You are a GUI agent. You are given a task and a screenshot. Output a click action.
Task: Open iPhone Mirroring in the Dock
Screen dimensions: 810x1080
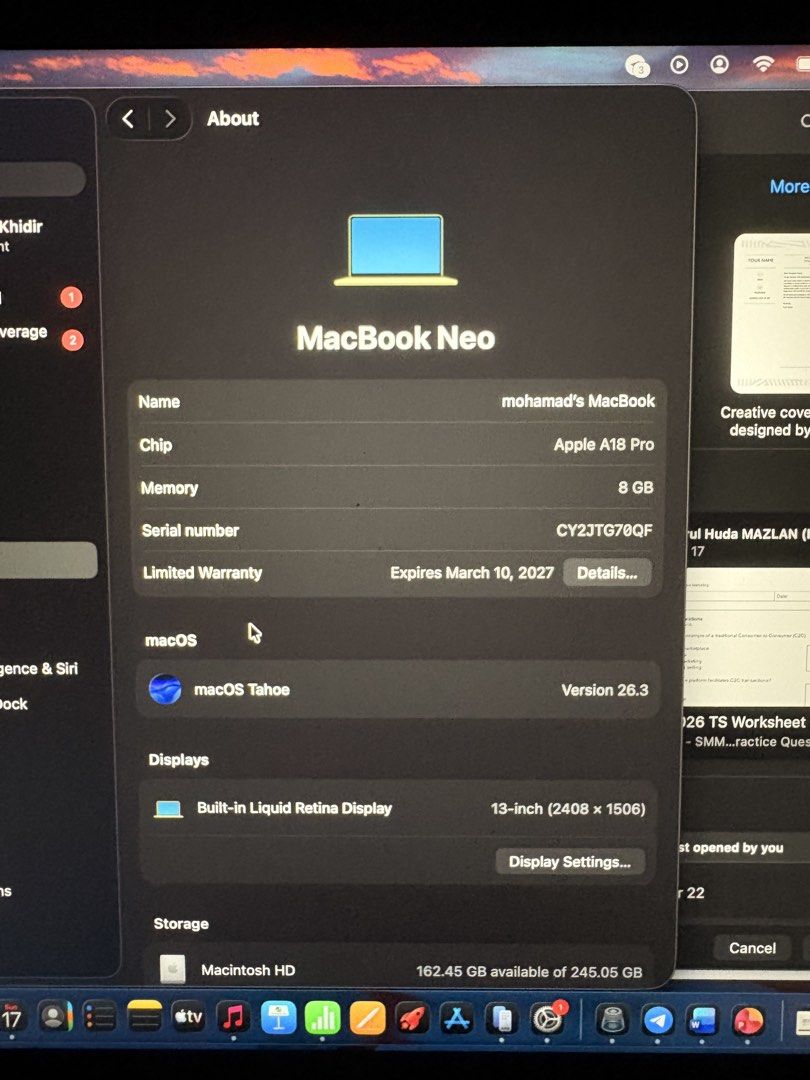pos(502,1019)
